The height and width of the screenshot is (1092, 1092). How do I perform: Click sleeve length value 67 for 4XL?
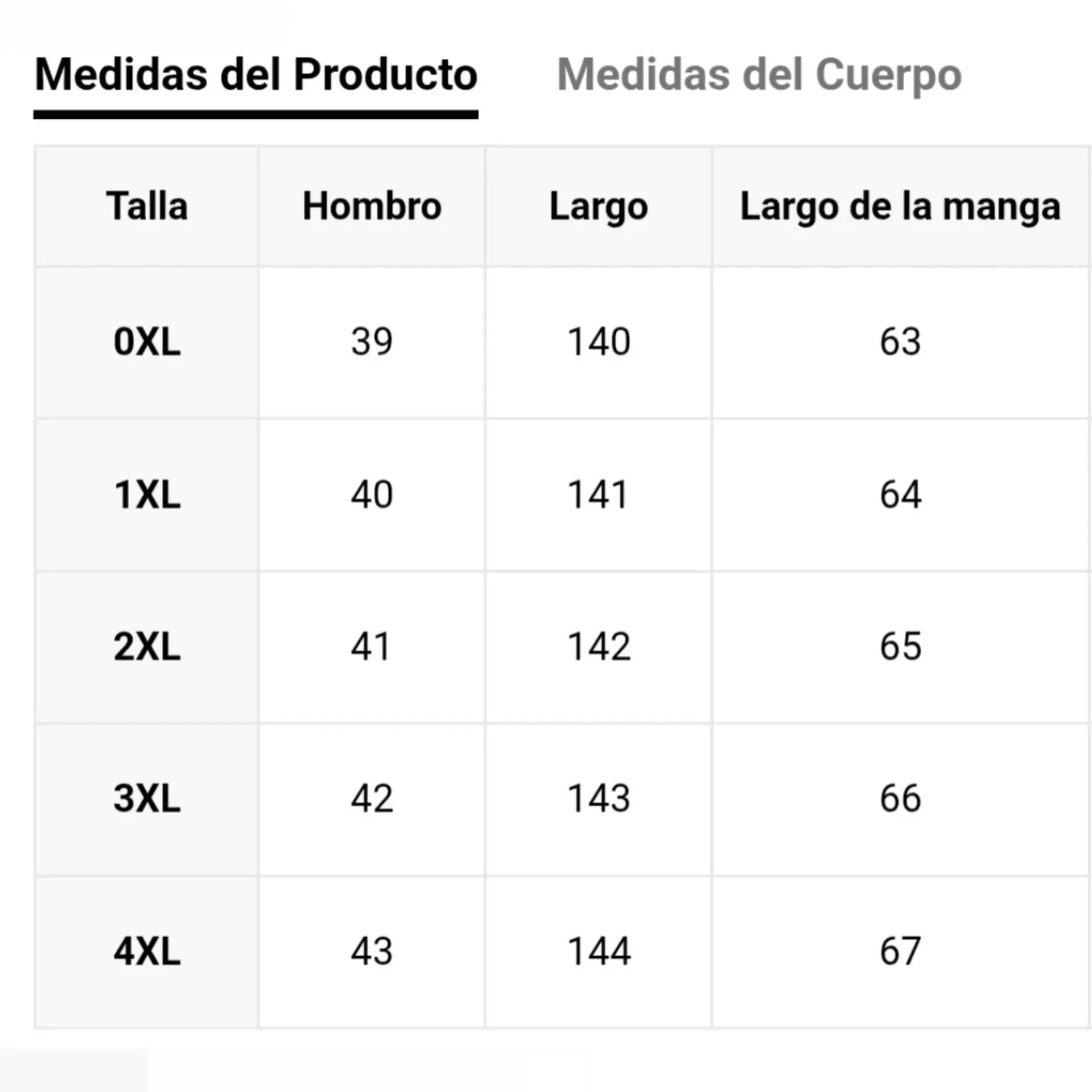click(900, 951)
